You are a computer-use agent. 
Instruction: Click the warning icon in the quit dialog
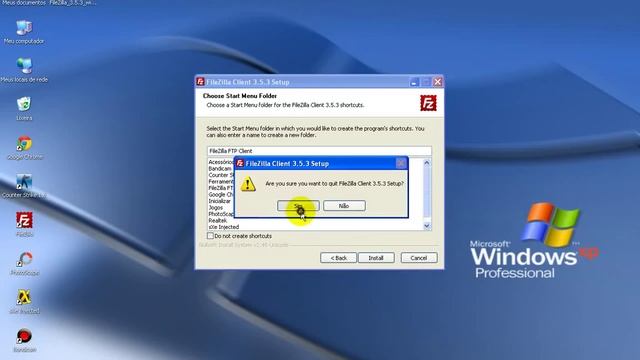(x=248, y=184)
